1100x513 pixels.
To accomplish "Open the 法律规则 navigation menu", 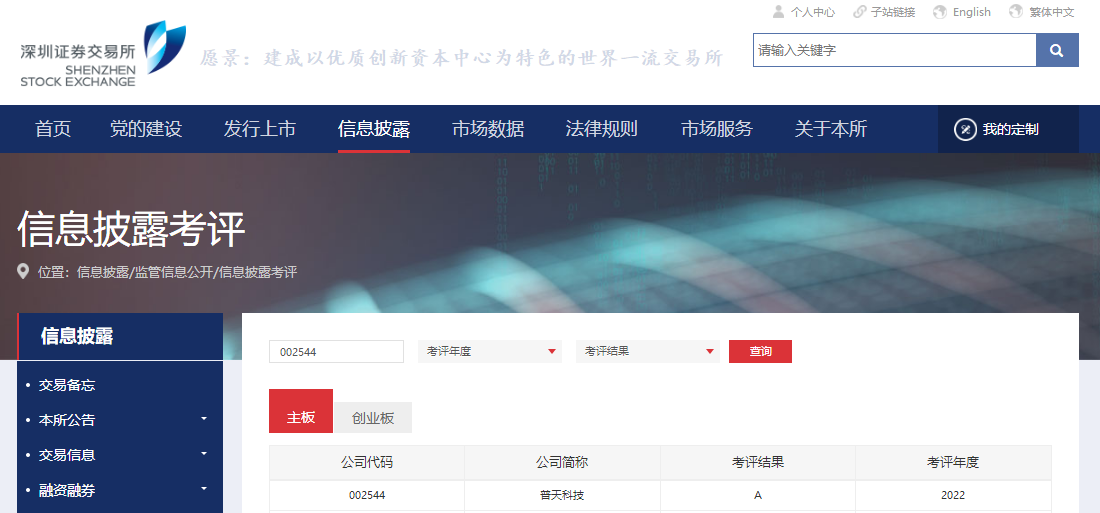I will tap(602, 129).
